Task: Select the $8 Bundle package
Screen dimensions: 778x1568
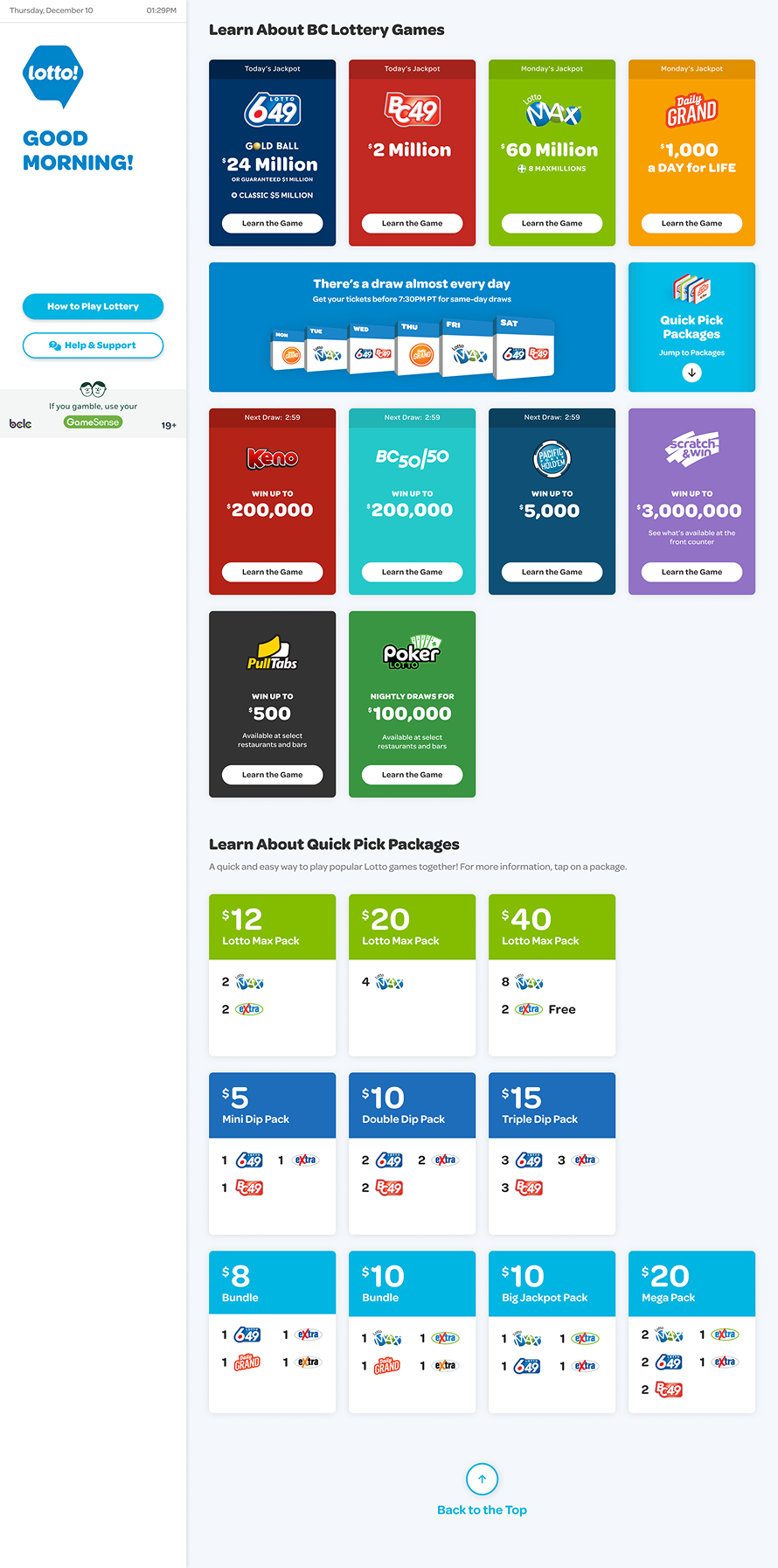Action: [272, 1332]
